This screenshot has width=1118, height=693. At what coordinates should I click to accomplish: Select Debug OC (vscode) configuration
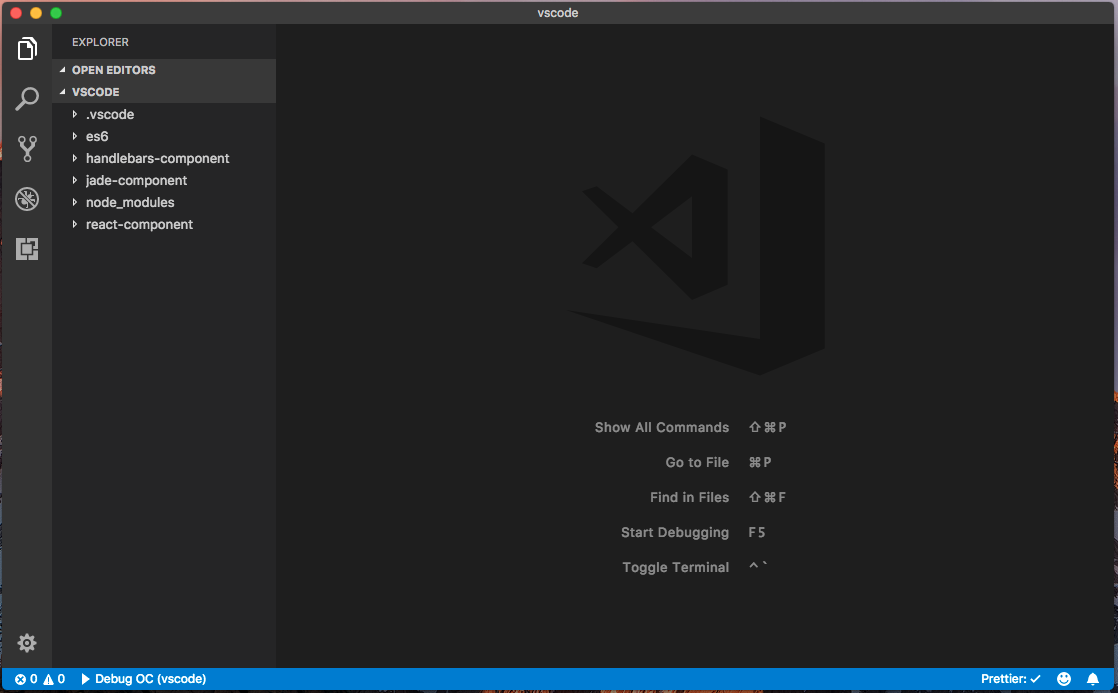(x=150, y=679)
